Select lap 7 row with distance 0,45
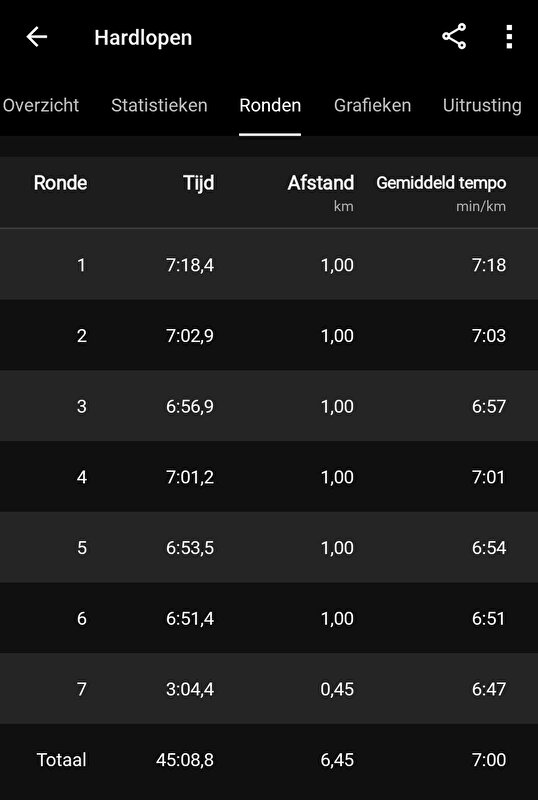538x800 pixels. [x=269, y=689]
